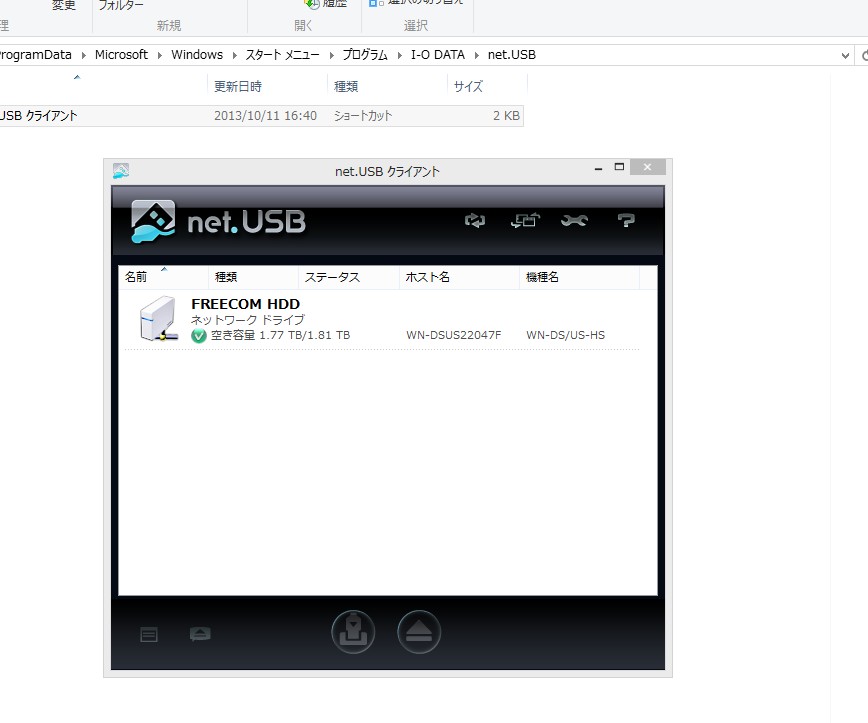Image resolution: width=868 pixels, height=723 pixels.
Task: Click Windows in Explorer address path
Action: (197, 55)
